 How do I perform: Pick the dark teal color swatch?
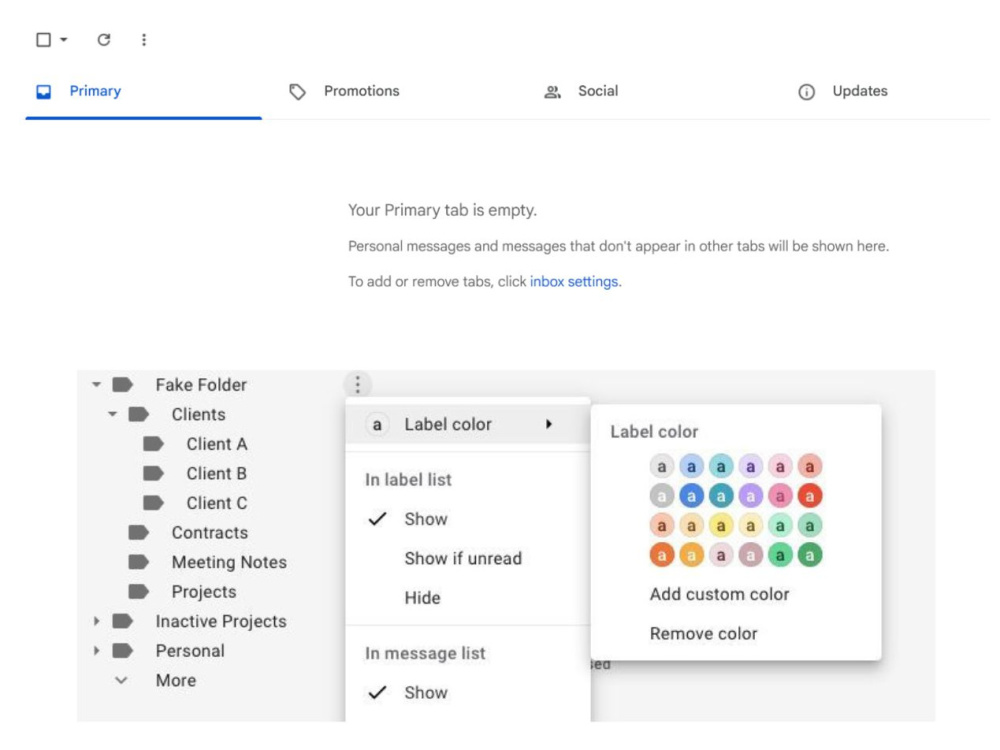(721, 496)
